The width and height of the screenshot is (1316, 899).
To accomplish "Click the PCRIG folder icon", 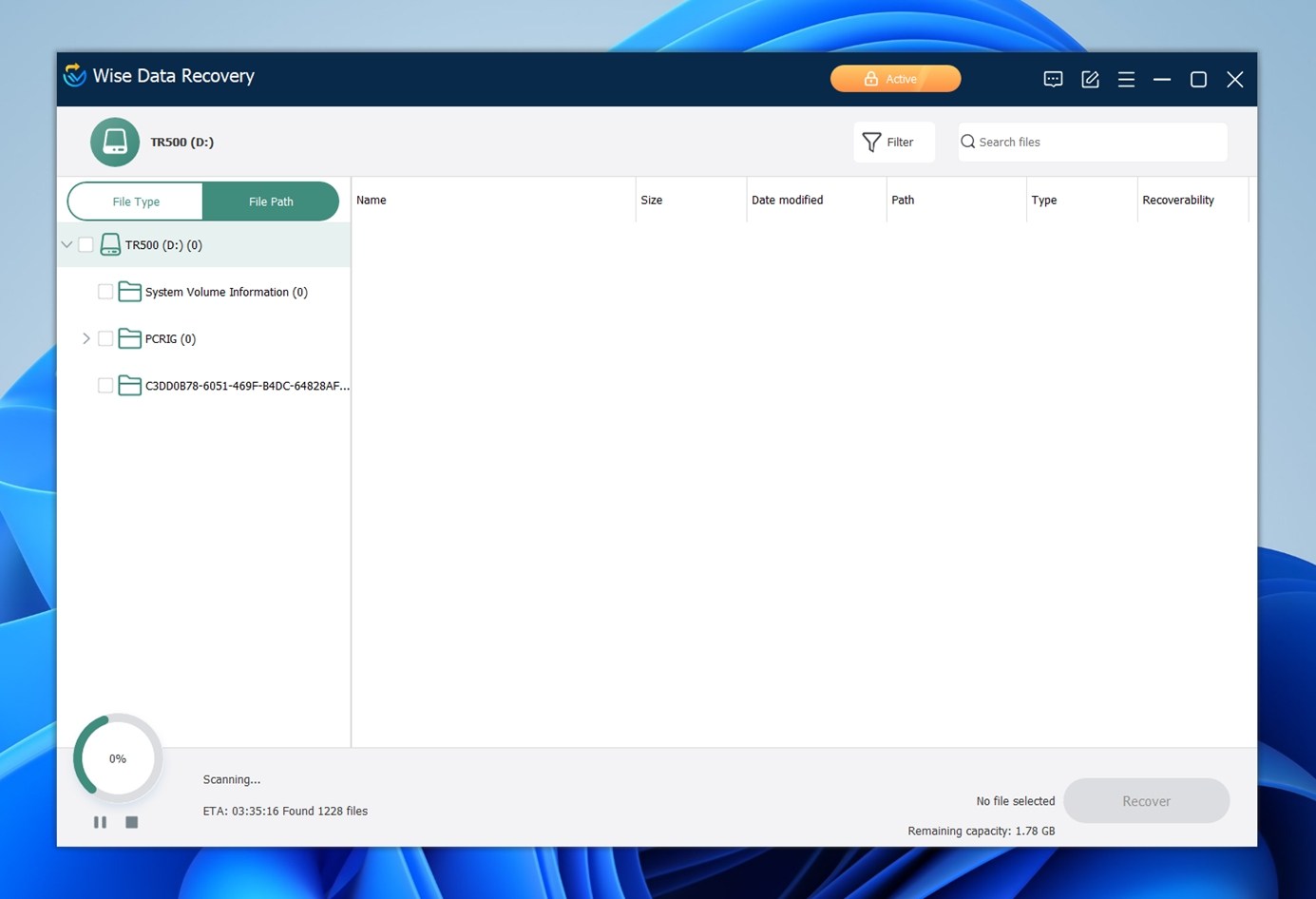I will pos(129,338).
